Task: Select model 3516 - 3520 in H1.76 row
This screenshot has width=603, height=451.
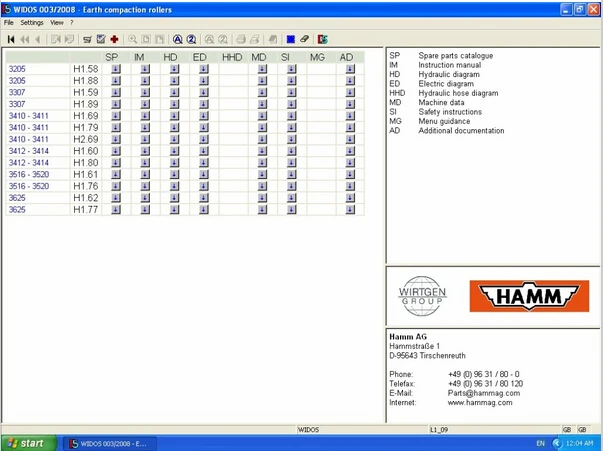Action: [29, 186]
